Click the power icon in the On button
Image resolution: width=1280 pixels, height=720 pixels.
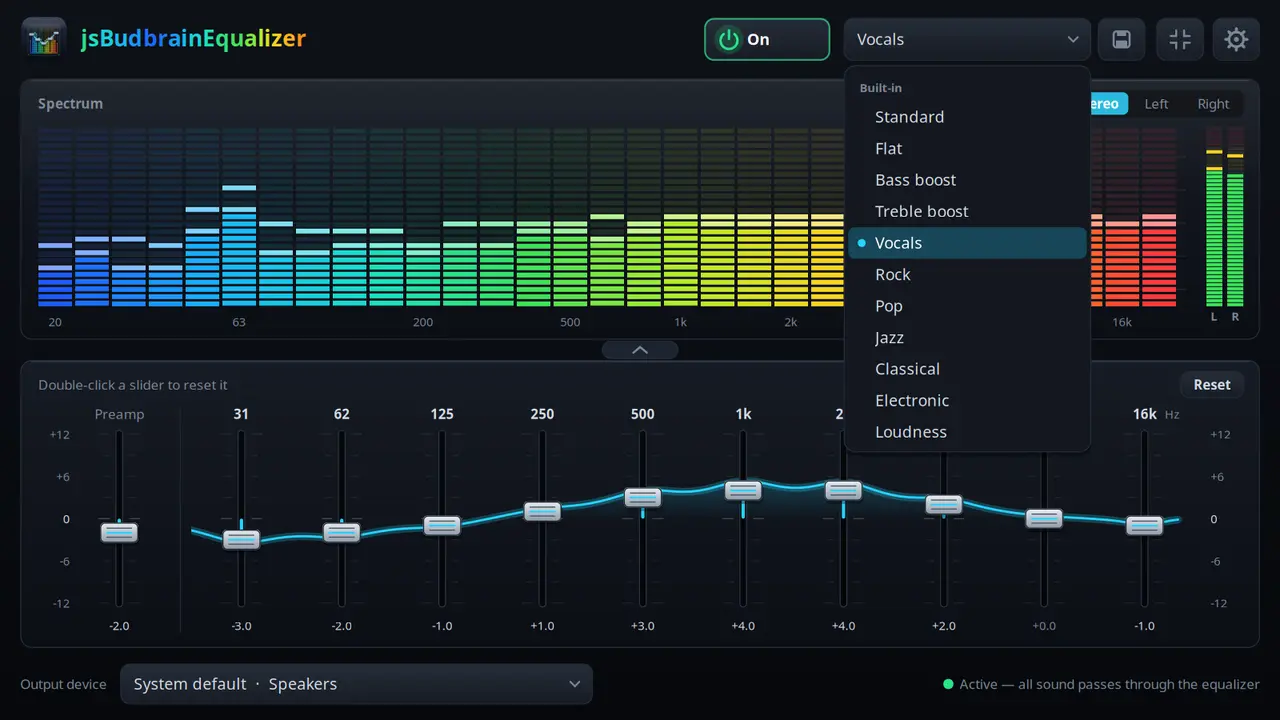click(729, 40)
